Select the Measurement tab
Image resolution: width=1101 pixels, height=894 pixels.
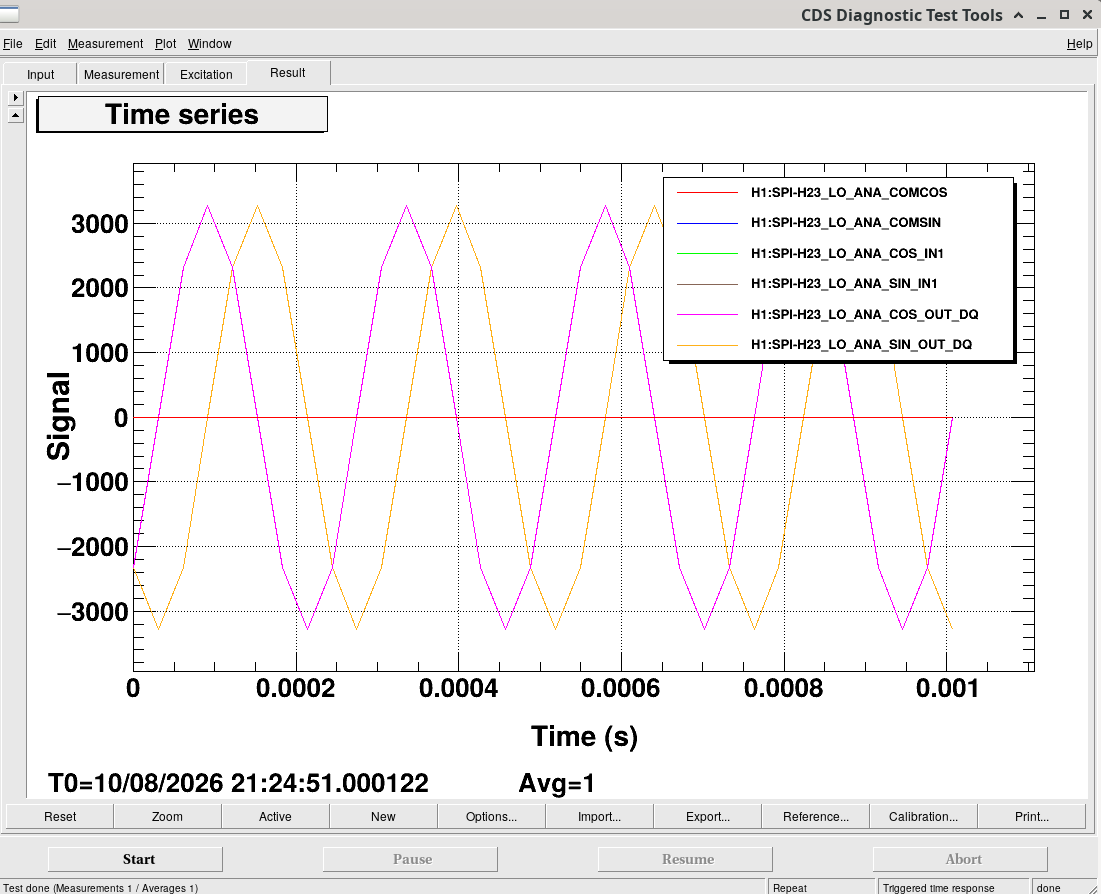coord(121,74)
